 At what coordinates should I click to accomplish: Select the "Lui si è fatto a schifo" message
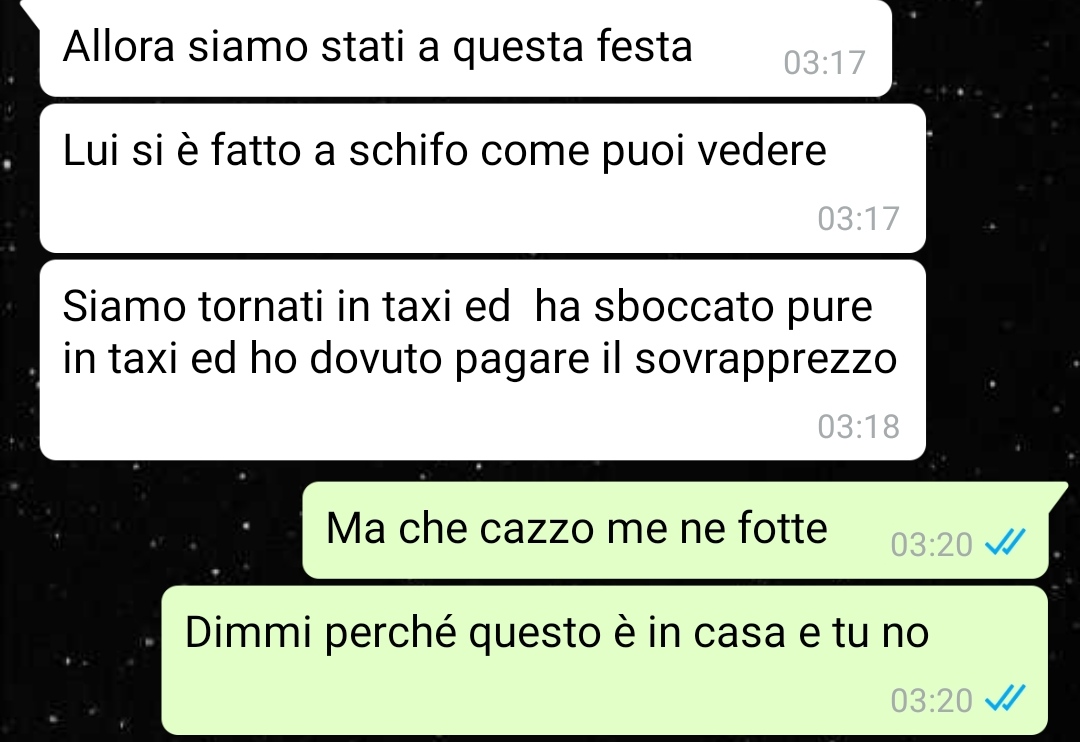click(482, 178)
